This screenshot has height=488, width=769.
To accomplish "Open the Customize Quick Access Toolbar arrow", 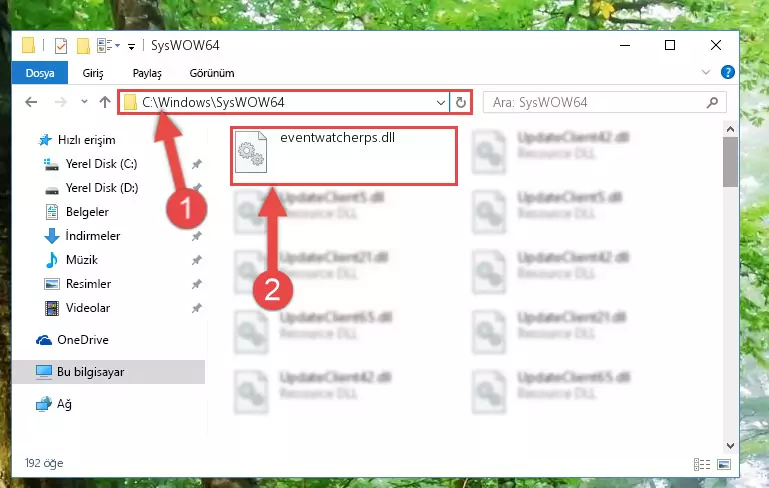I will (x=131, y=47).
